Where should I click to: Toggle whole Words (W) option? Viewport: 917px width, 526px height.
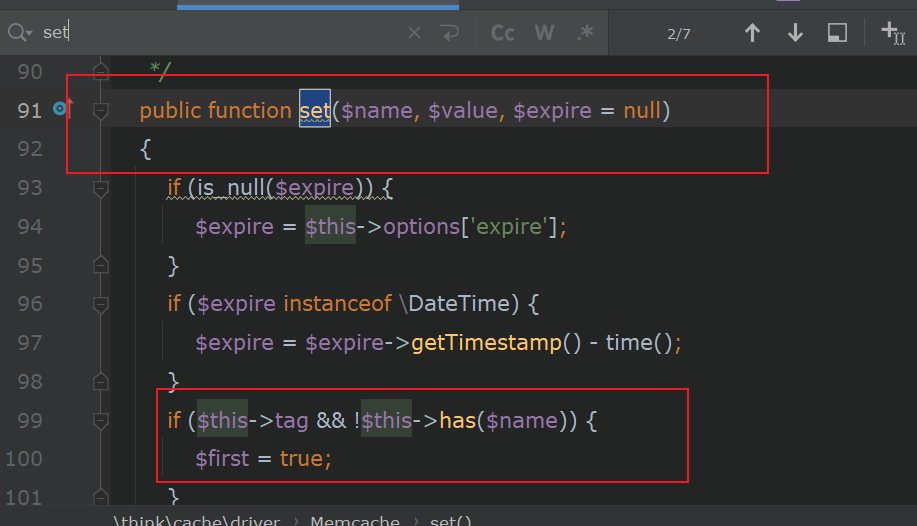point(544,33)
